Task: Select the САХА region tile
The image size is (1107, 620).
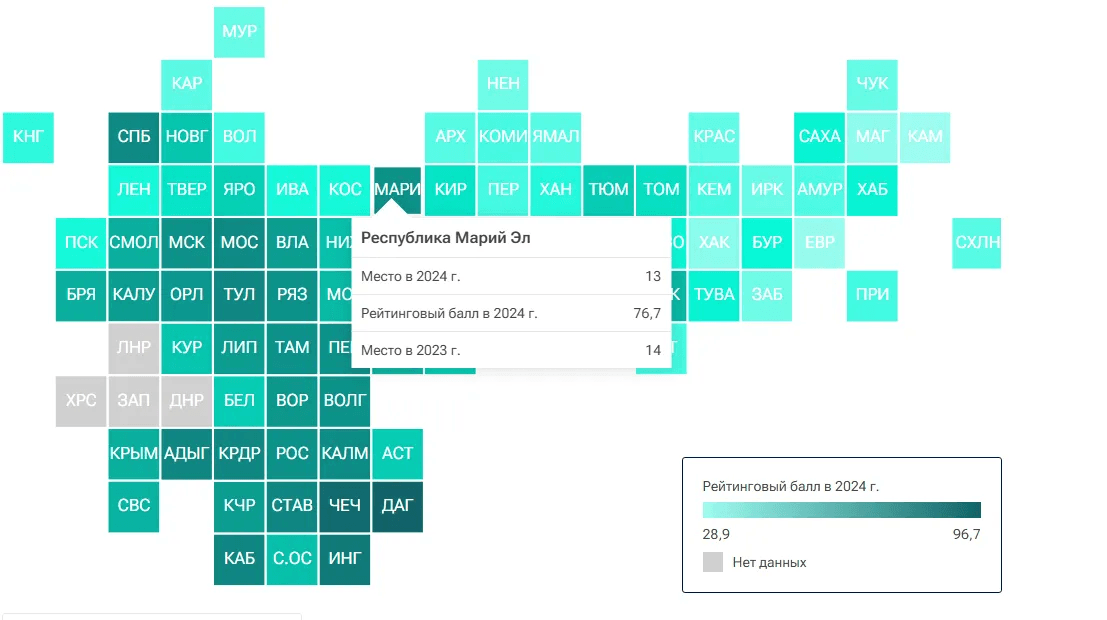Action: 819,137
